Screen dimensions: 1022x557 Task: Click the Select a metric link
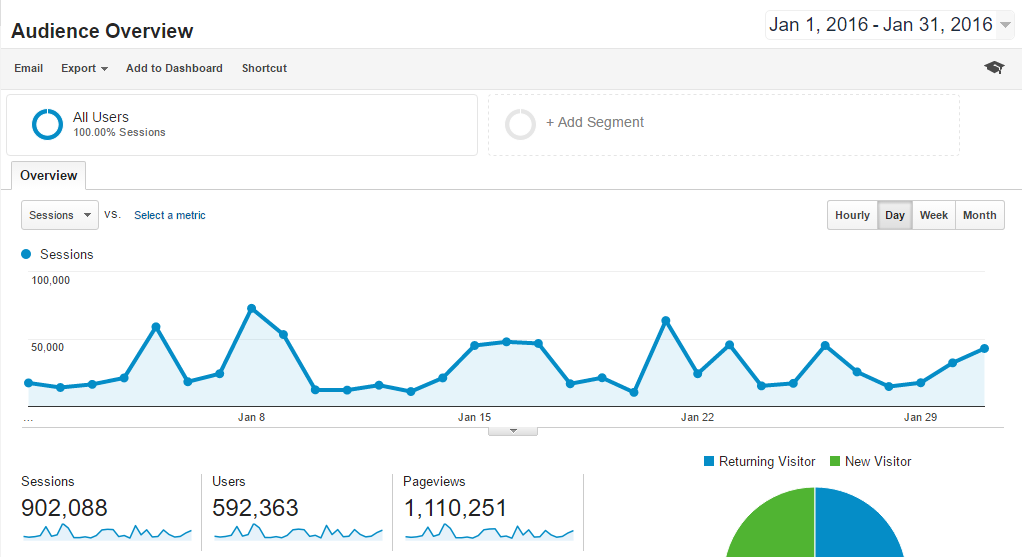point(169,215)
